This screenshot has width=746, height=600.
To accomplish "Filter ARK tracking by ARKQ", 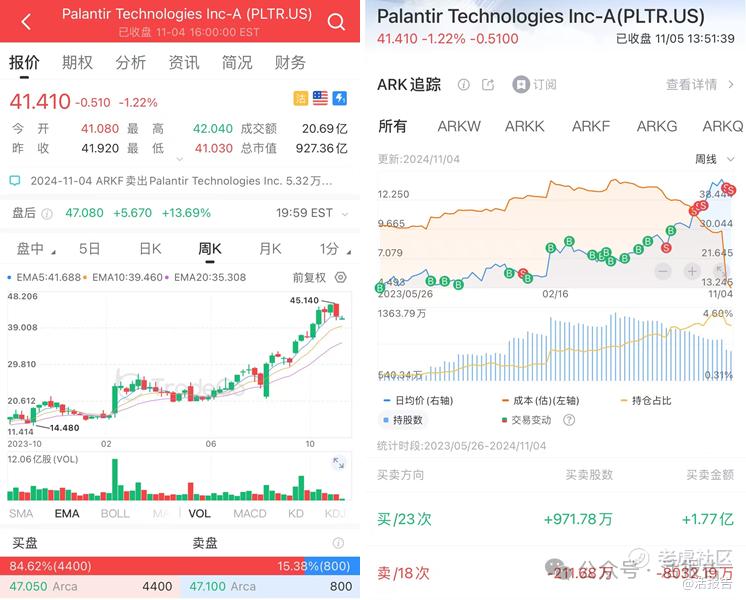I will (723, 127).
